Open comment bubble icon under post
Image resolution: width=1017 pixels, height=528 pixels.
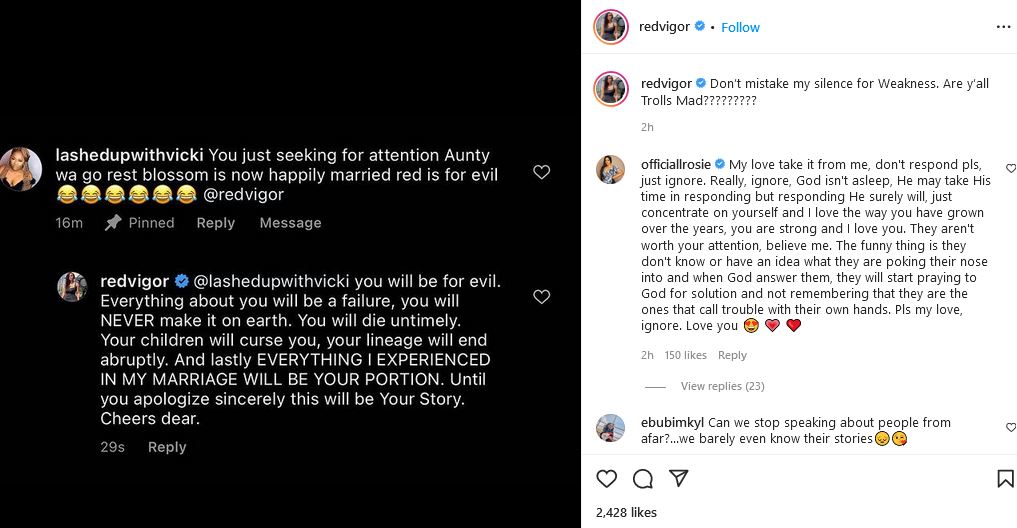[643, 479]
